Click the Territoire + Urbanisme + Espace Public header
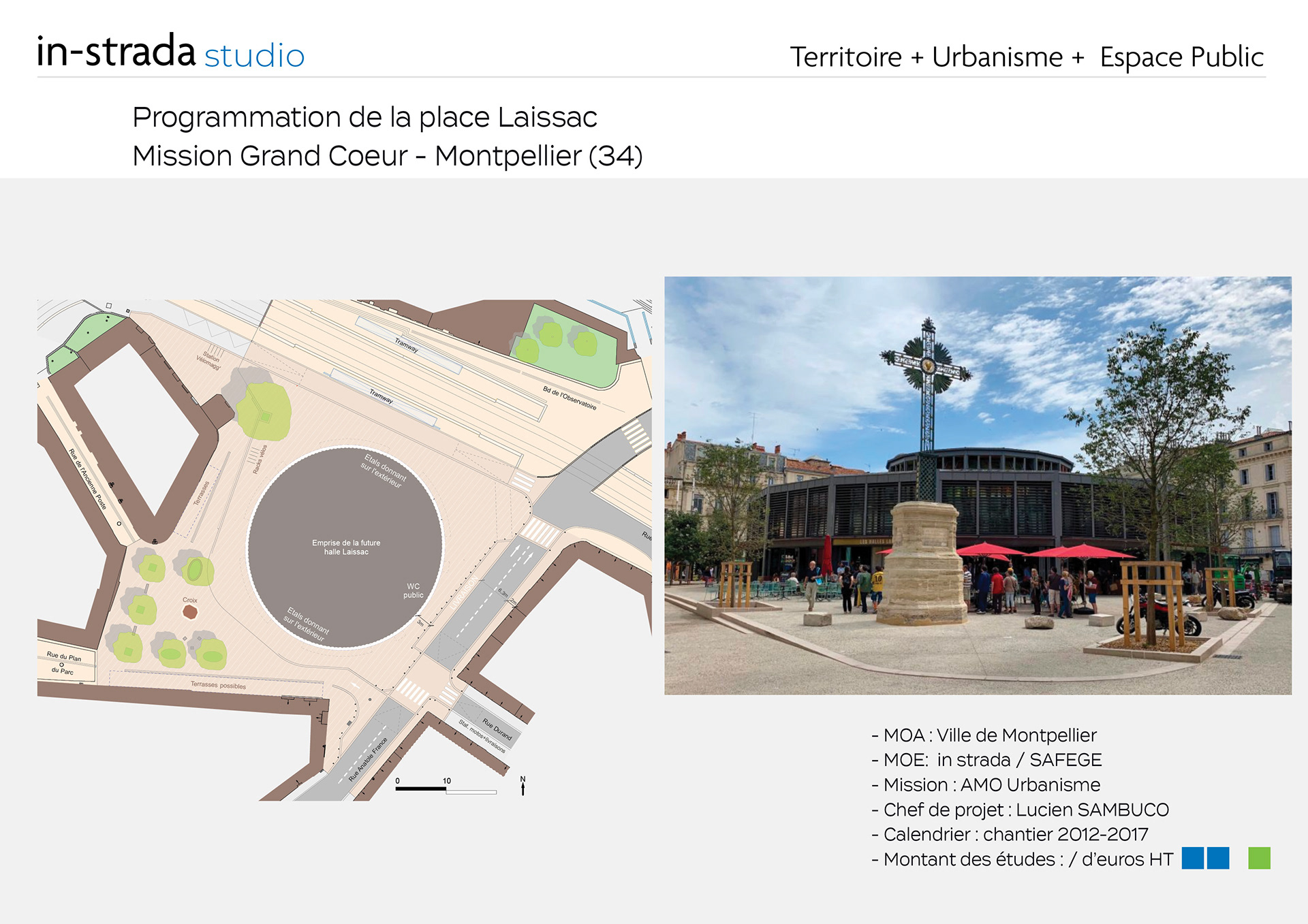Viewport: 1308px width, 924px height. click(1026, 57)
